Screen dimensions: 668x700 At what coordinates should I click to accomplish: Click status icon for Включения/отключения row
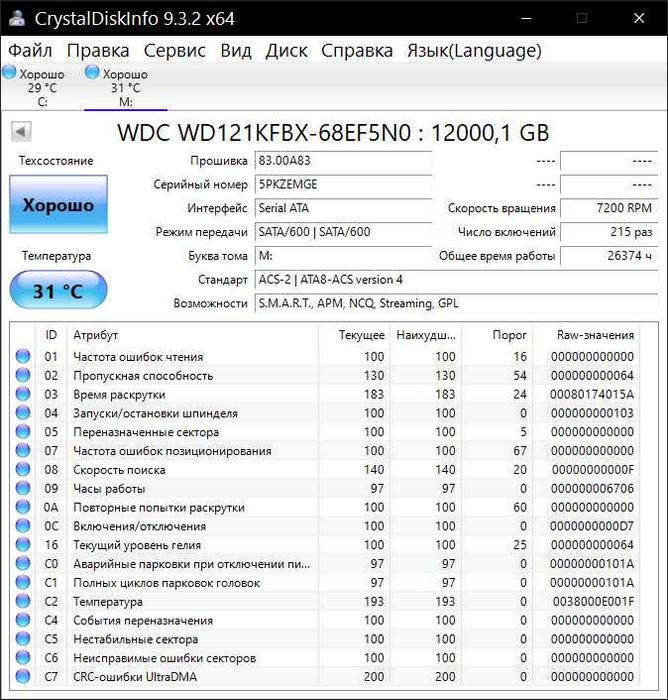coord(23,525)
